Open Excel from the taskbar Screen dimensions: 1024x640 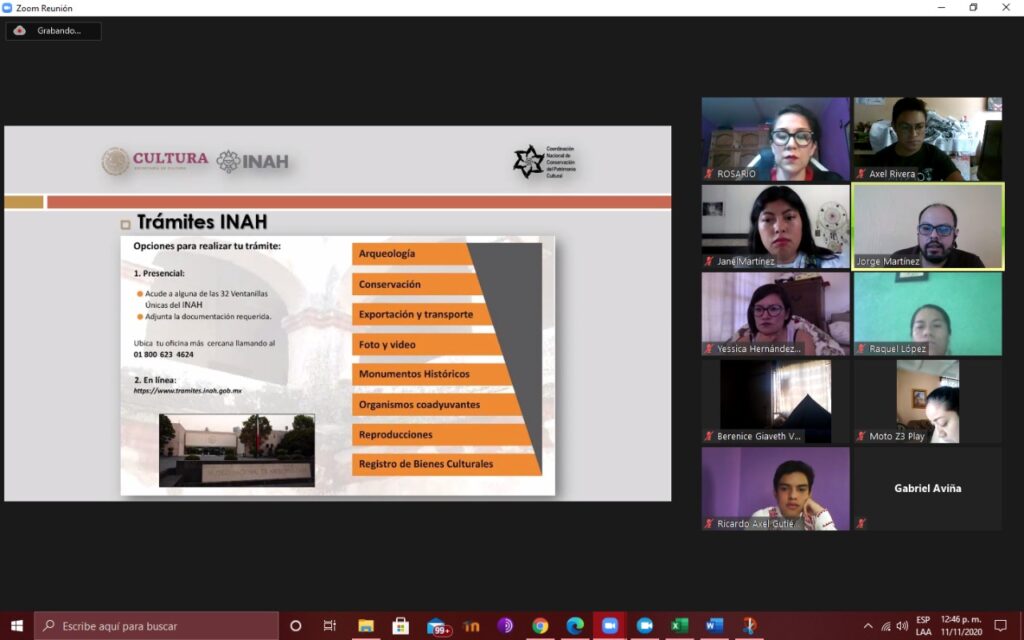(x=679, y=626)
